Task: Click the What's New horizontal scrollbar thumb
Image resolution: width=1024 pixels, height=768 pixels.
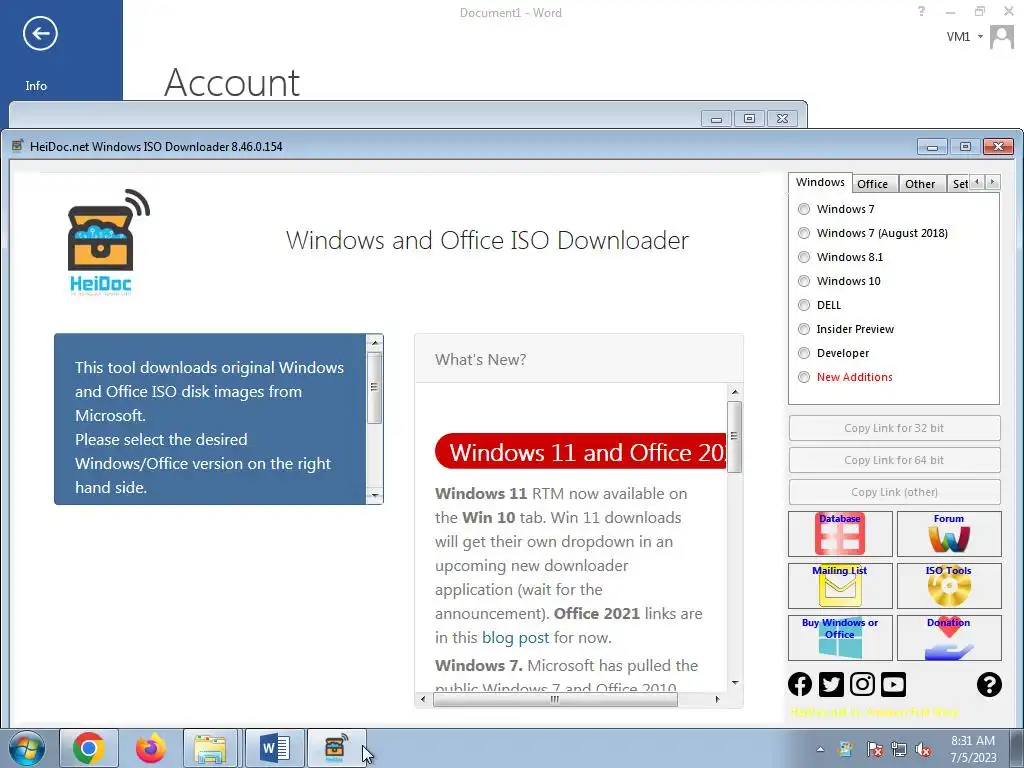Action: pyautogui.click(x=555, y=699)
